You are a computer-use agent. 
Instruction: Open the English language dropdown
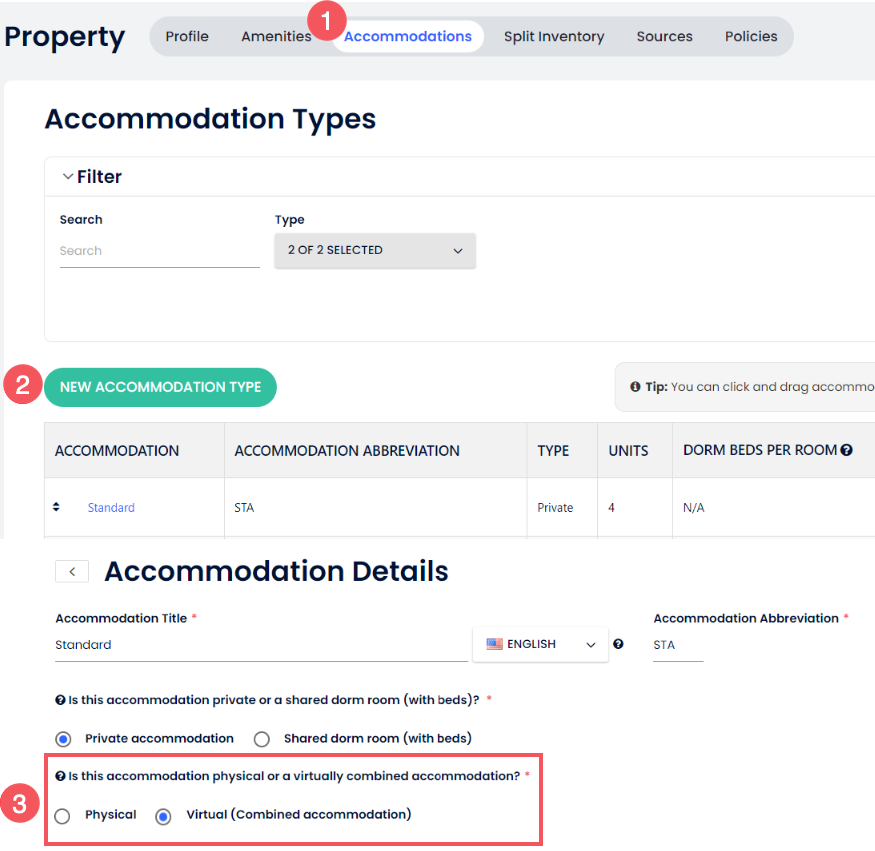click(540, 645)
